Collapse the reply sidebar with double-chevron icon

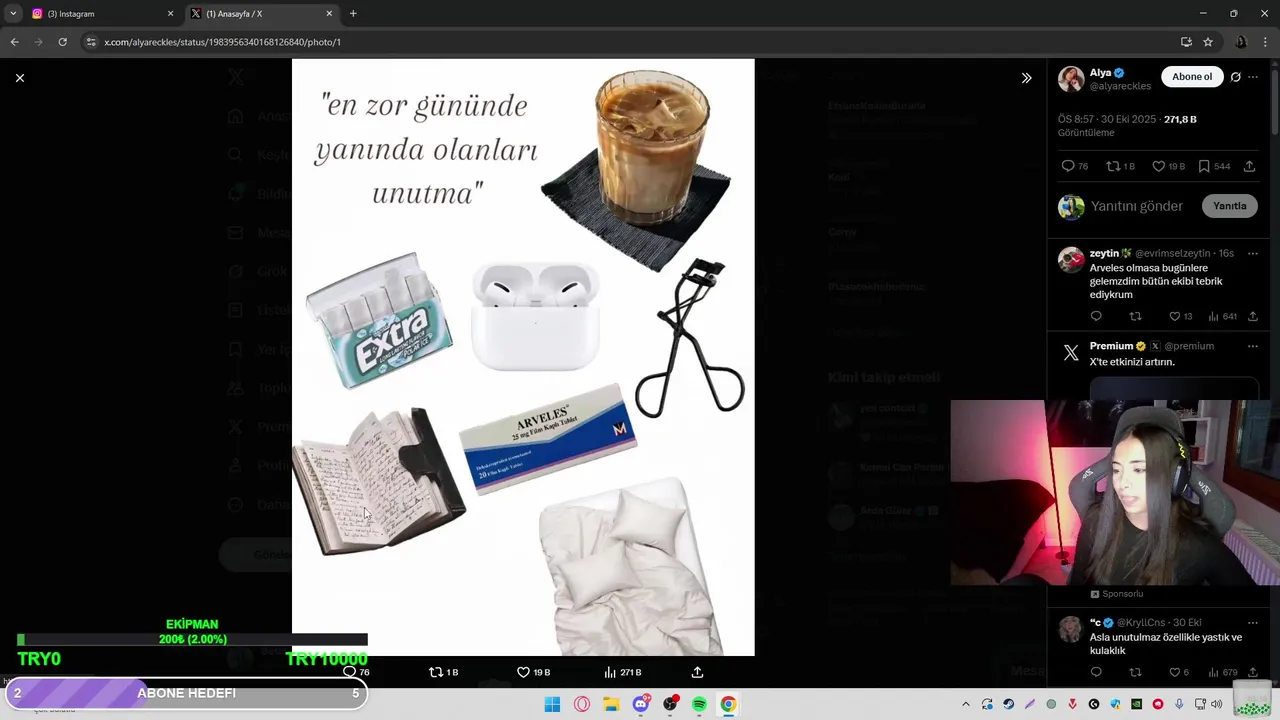(x=1026, y=78)
